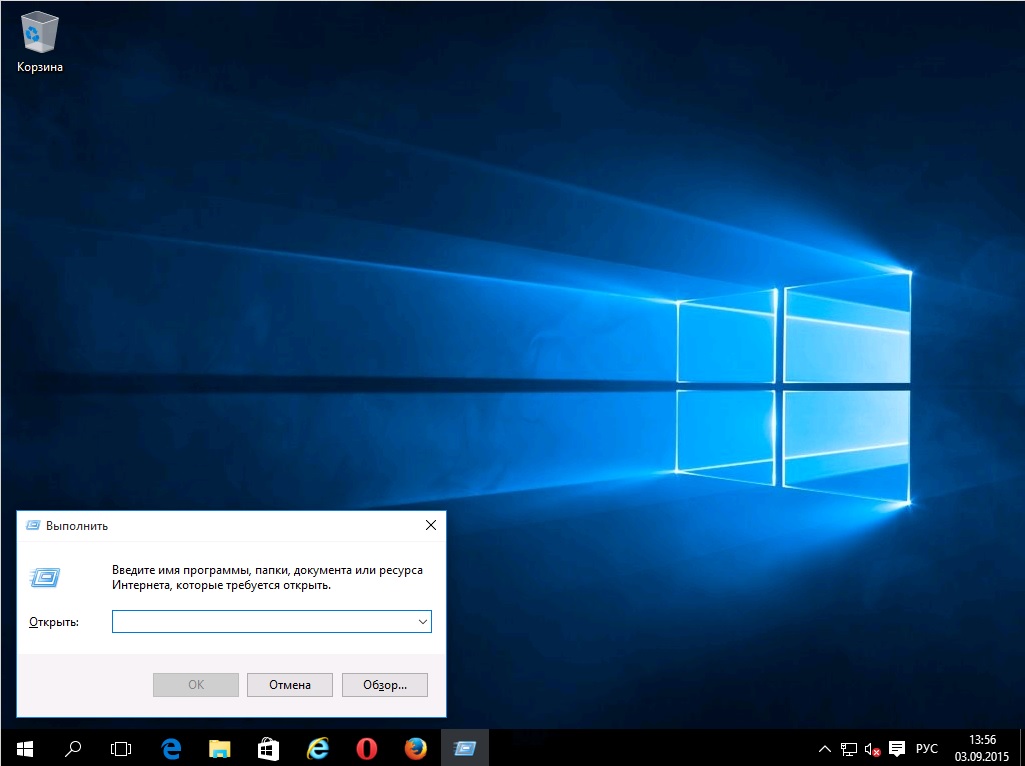Launch Internet Explorer from taskbar
The width and height of the screenshot is (1025, 766).
click(318, 748)
